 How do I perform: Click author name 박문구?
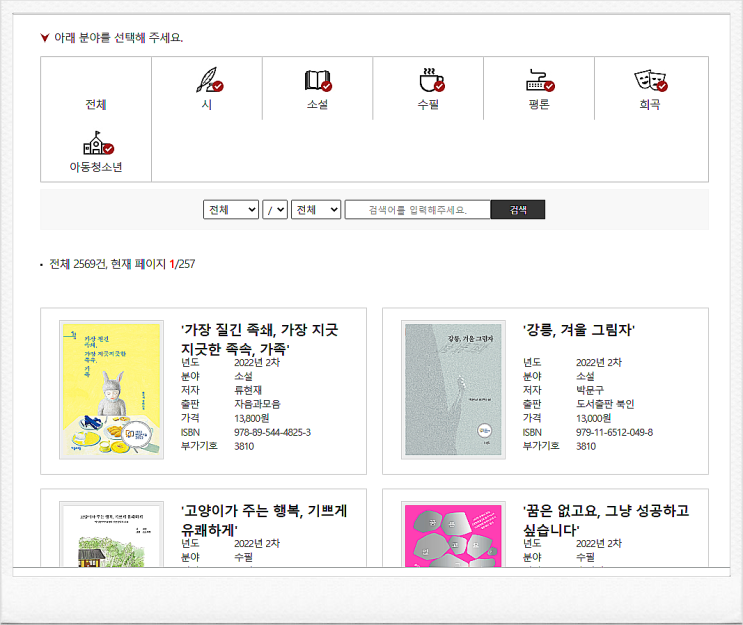(590, 390)
